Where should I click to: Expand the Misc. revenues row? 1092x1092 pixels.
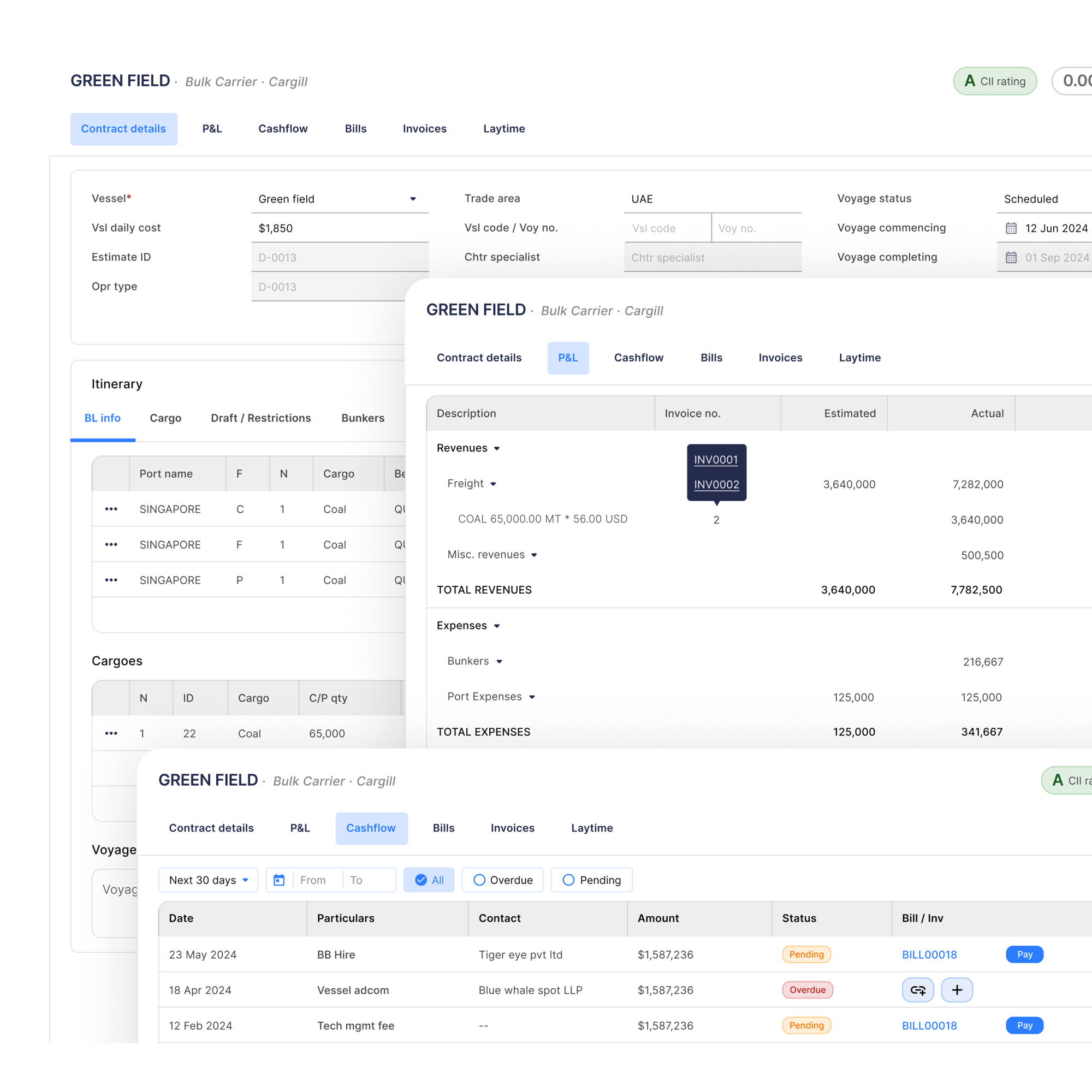[x=534, y=556]
